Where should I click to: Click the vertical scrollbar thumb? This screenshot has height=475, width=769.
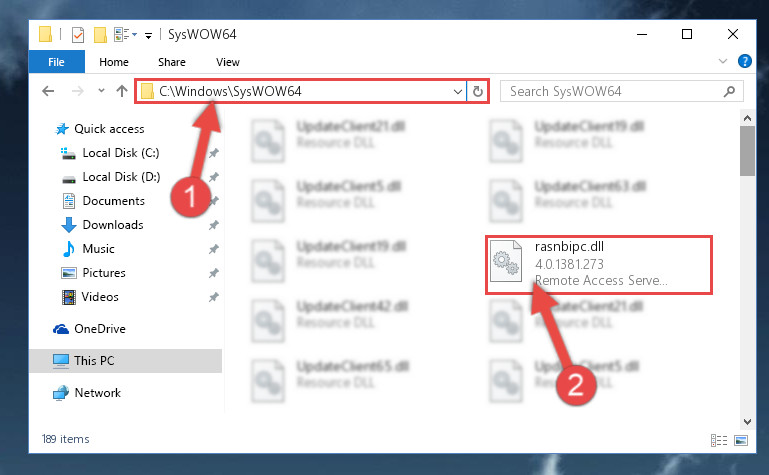747,151
